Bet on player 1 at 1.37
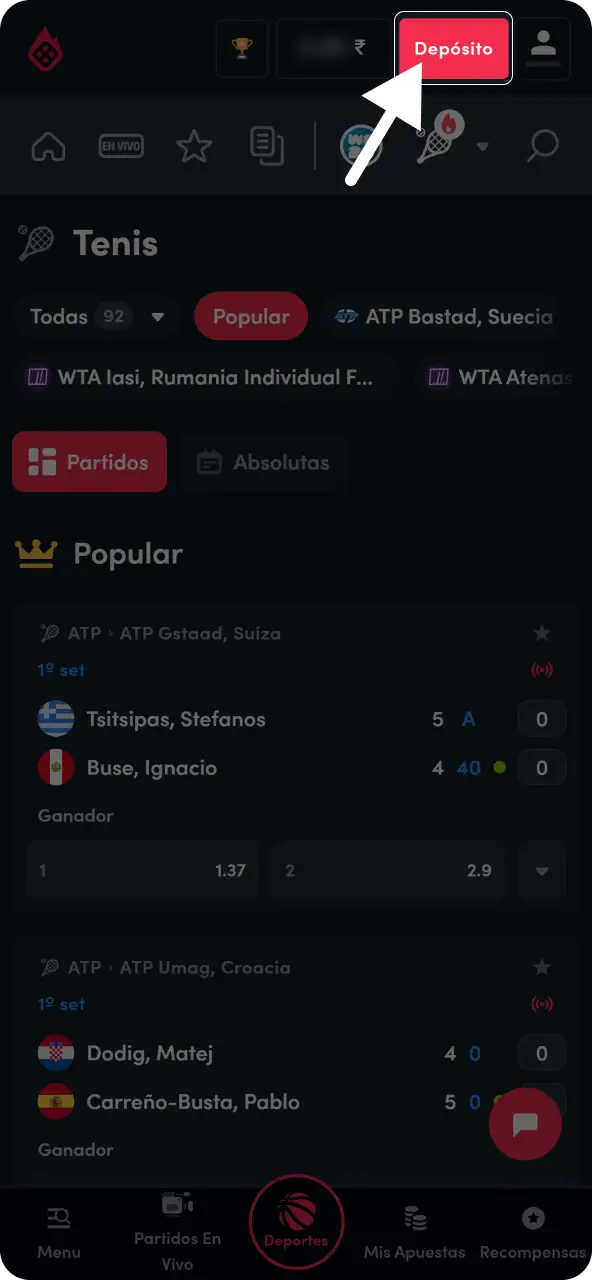This screenshot has height=1280, width=592. tap(142, 871)
